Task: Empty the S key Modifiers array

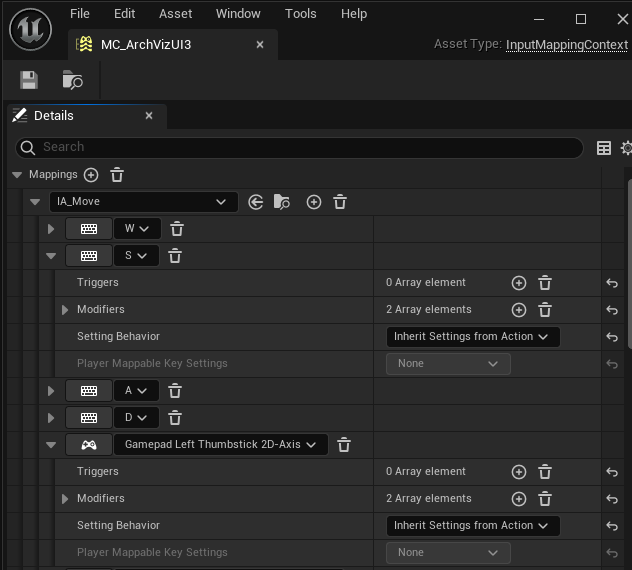Action: coord(545,310)
